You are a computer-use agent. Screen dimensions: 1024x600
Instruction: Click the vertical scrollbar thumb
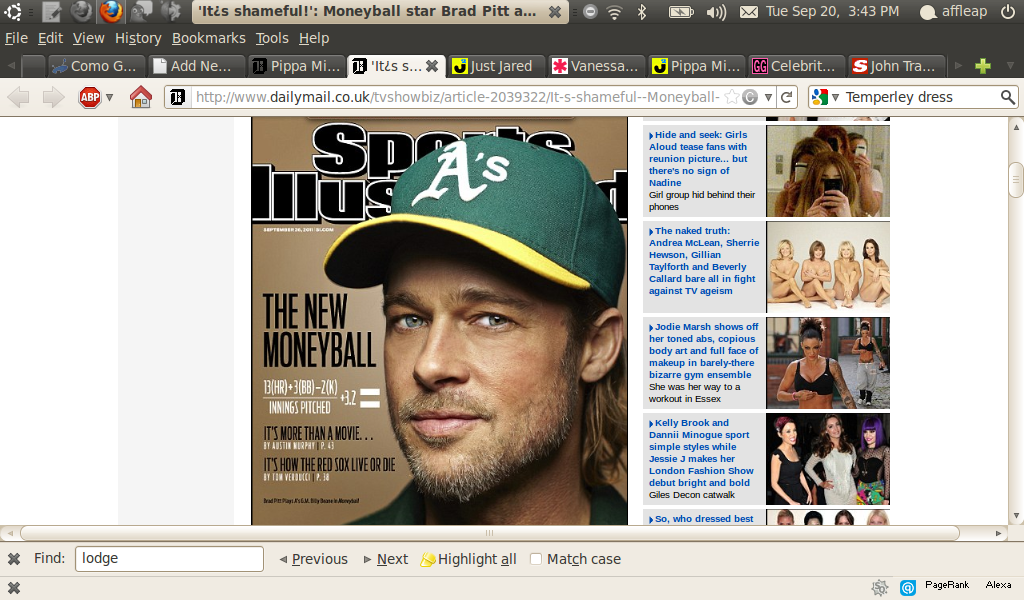pyautogui.click(x=1016, y=179)
